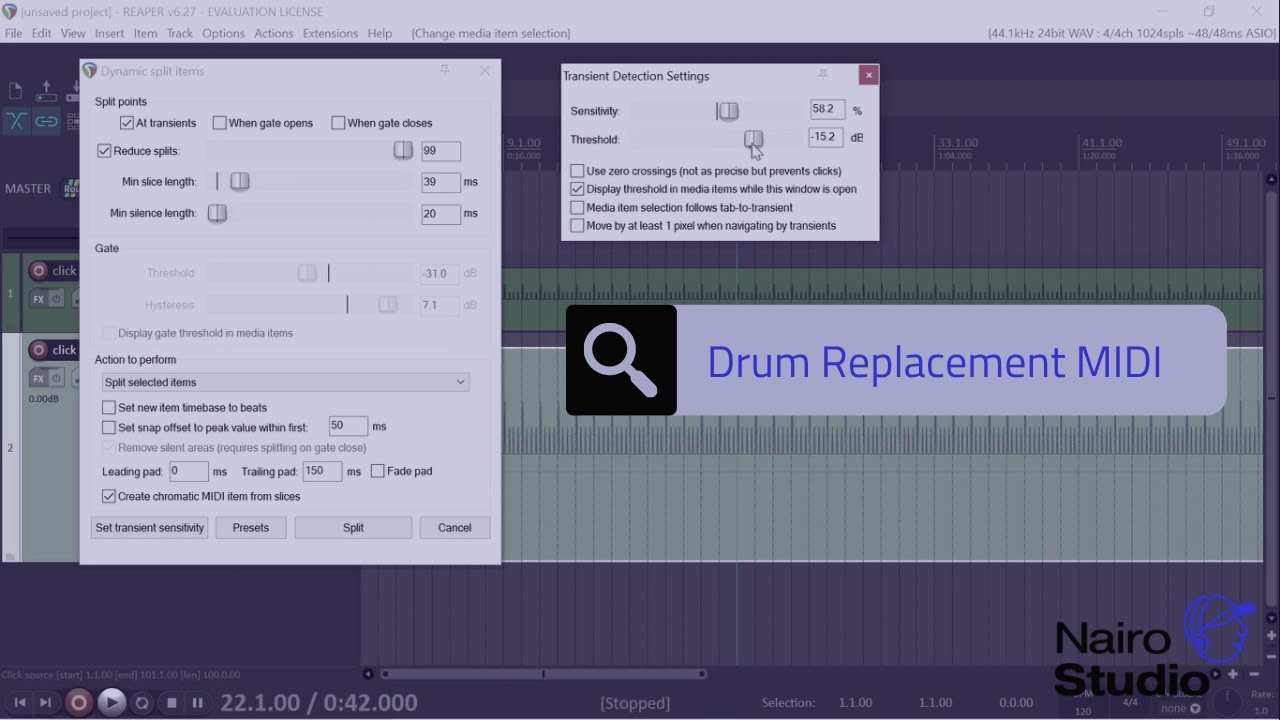1280x720 pixels.
Task: Enable When gate opens checkbox
Action: click(x=219, y=123)
